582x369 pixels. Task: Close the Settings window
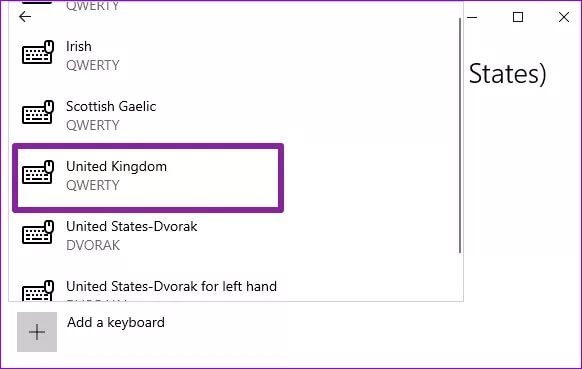[564, 17]
